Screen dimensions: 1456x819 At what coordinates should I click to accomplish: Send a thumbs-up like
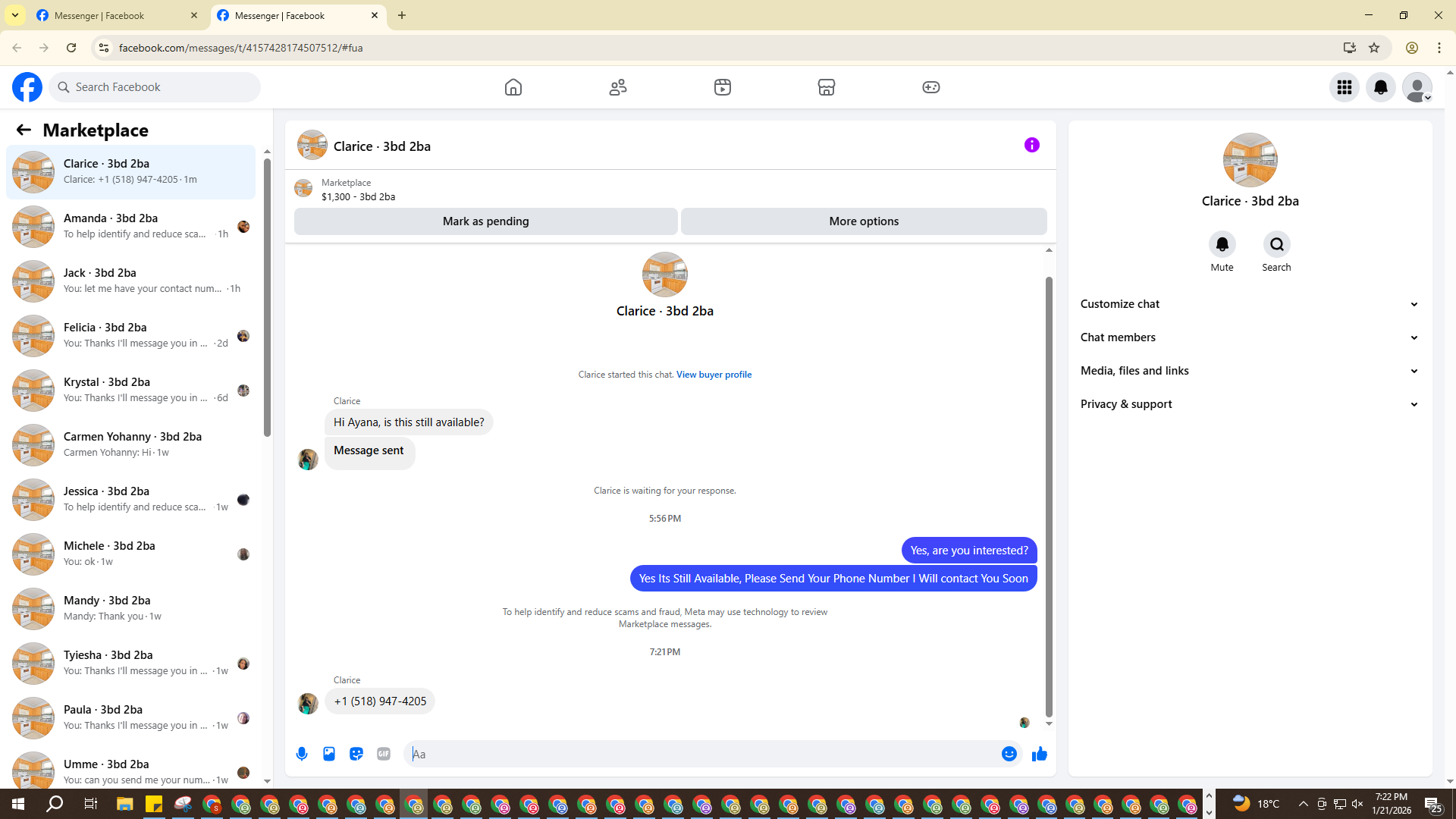1039,754
